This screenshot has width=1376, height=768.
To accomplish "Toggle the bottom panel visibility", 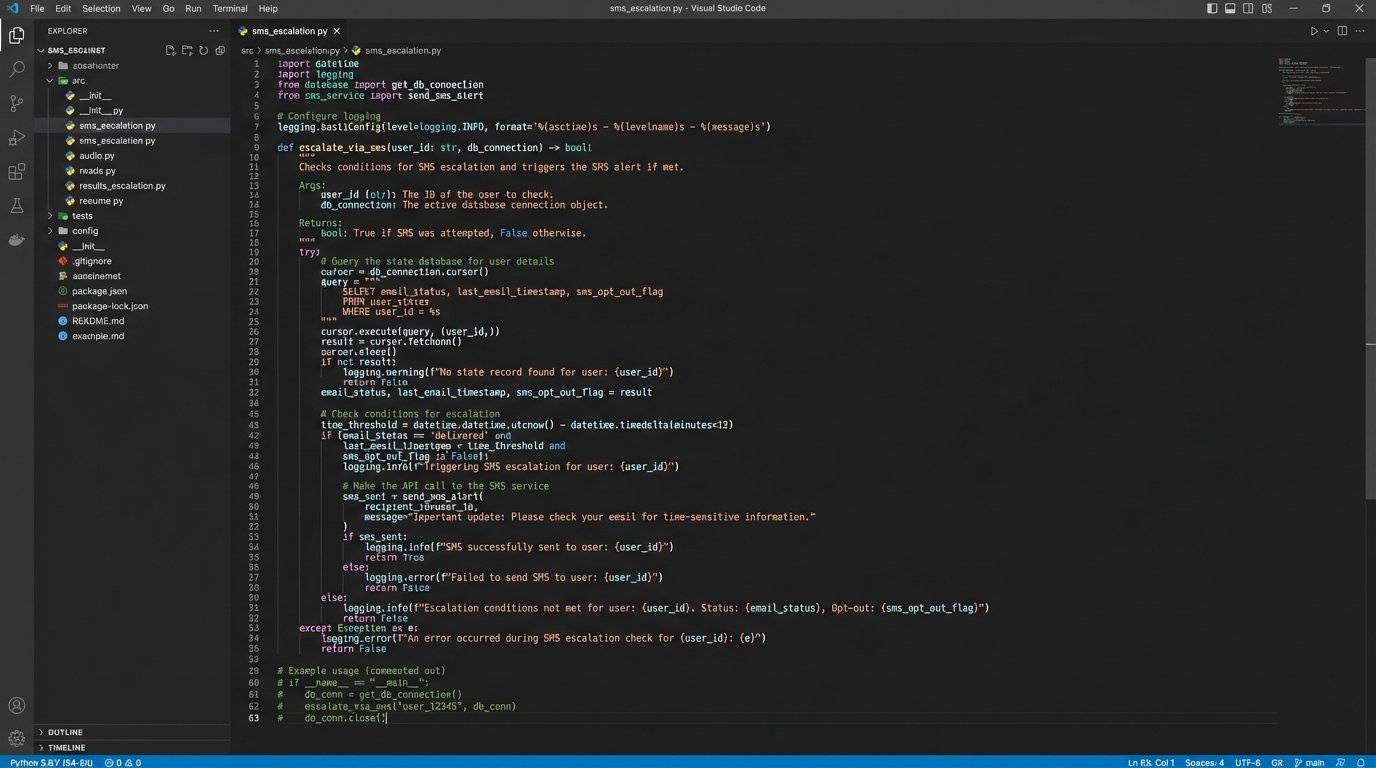I will click(1230, 8).
